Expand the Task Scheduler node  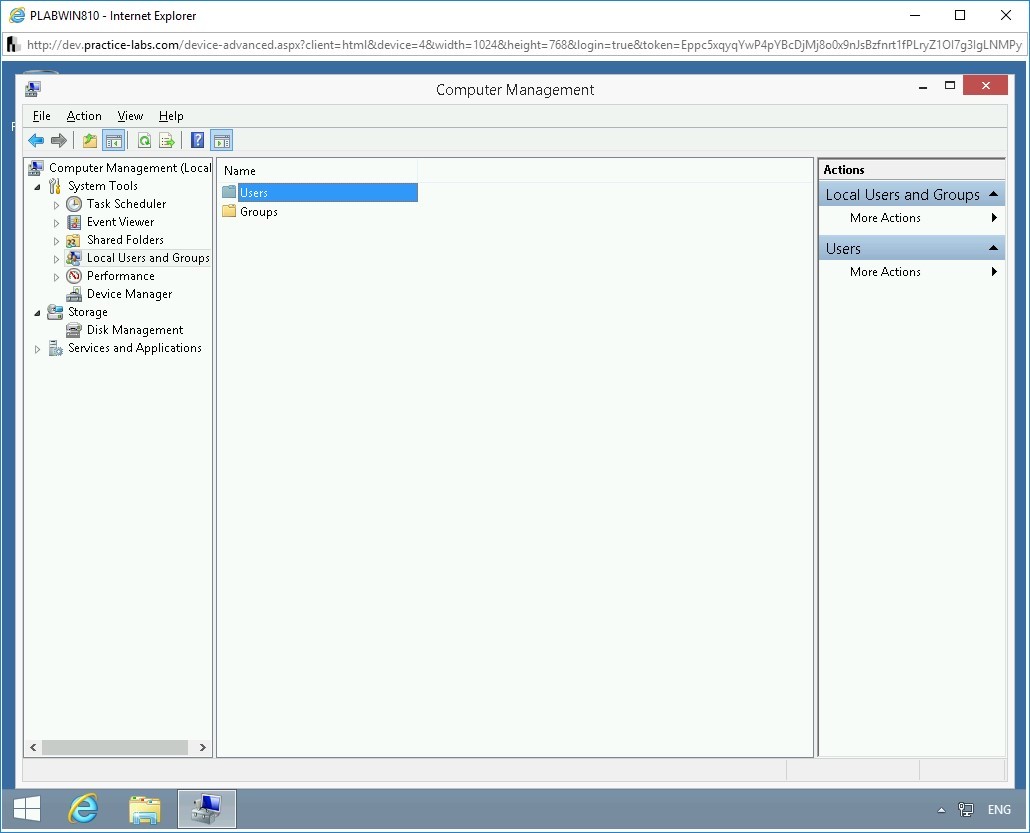57,203
